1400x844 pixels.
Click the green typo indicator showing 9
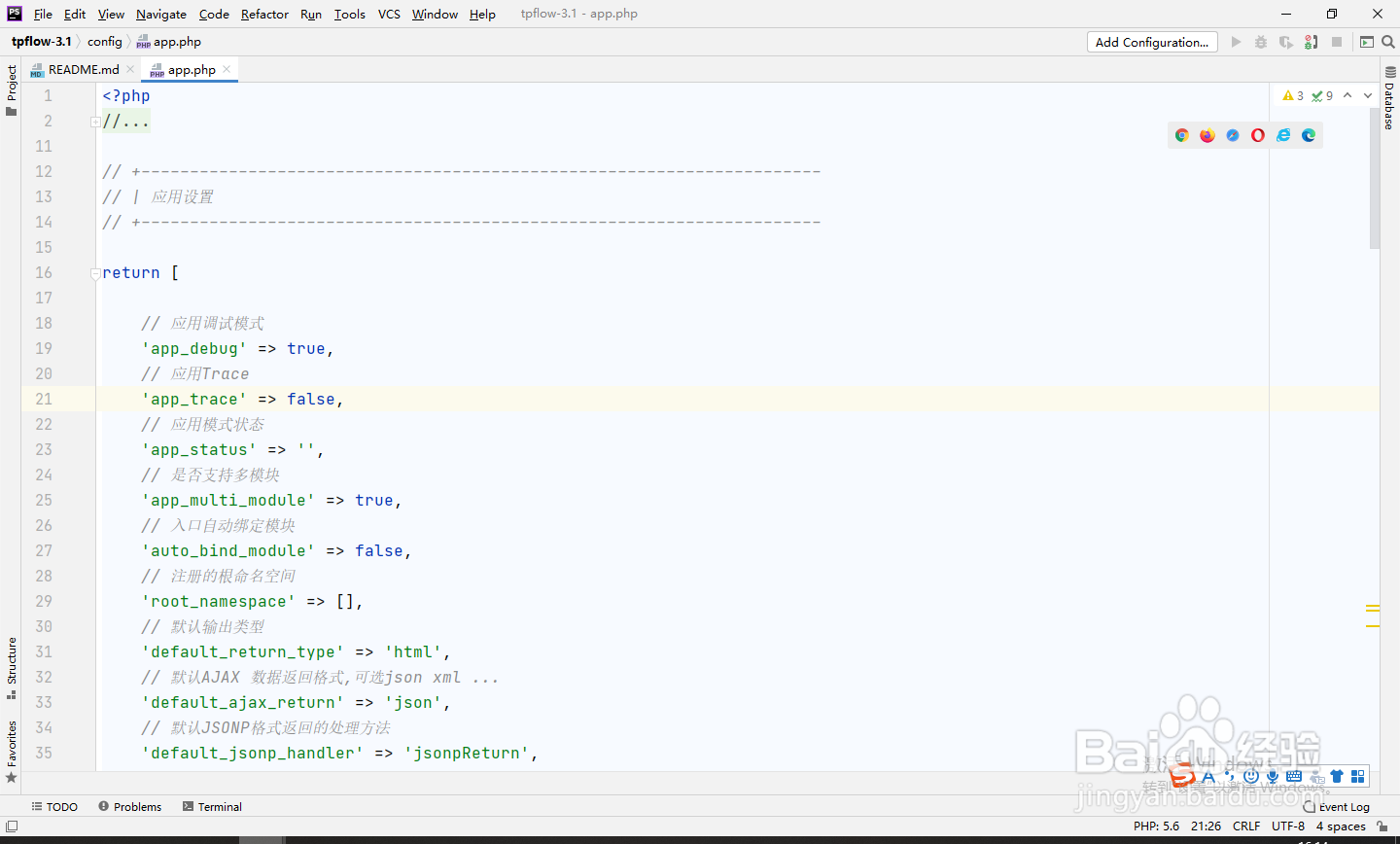[x=1322, y=95]
